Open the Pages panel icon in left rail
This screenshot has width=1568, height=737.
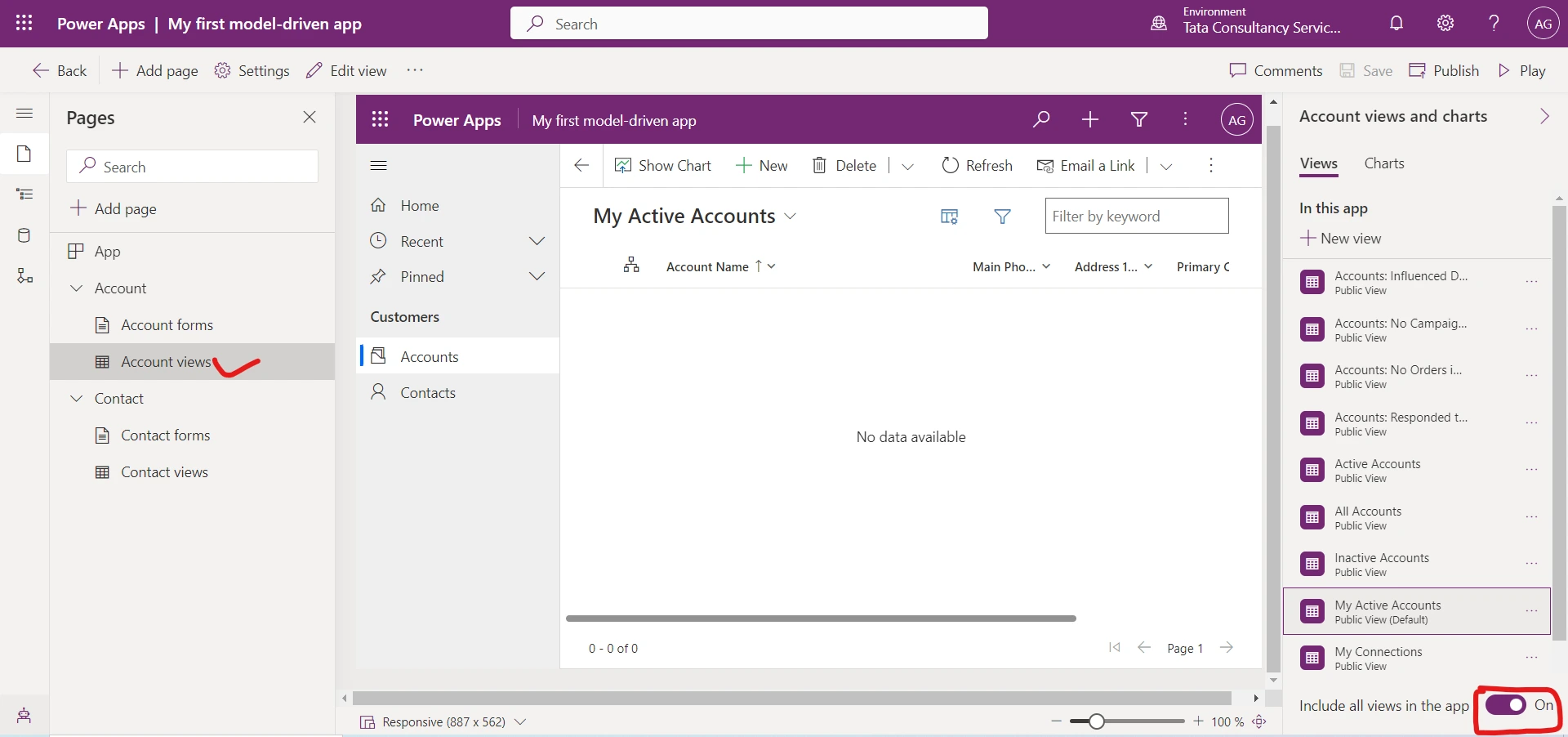point(24,154)
